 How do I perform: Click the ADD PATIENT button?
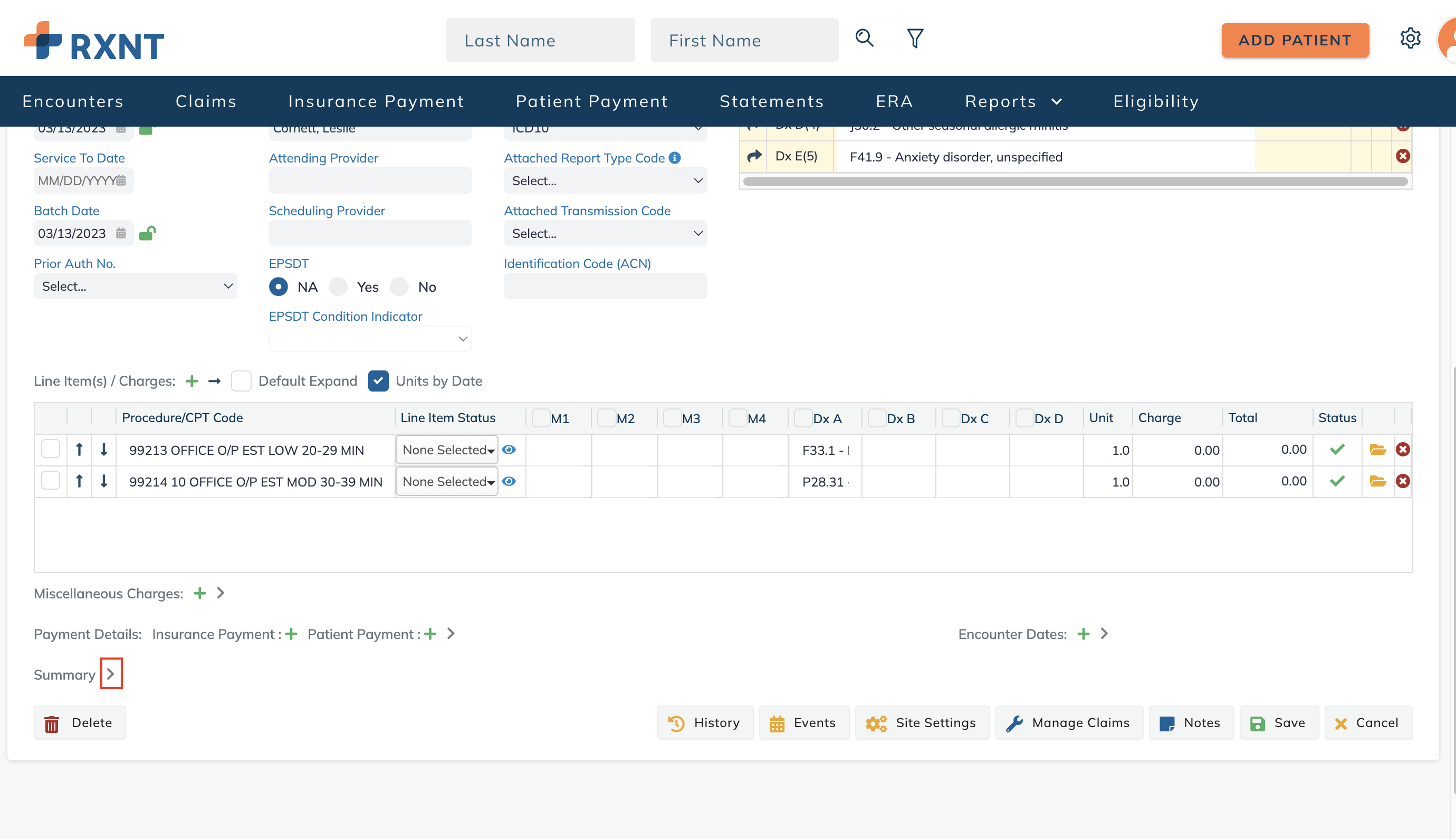pyautogui.click(x=1295, y=40)
